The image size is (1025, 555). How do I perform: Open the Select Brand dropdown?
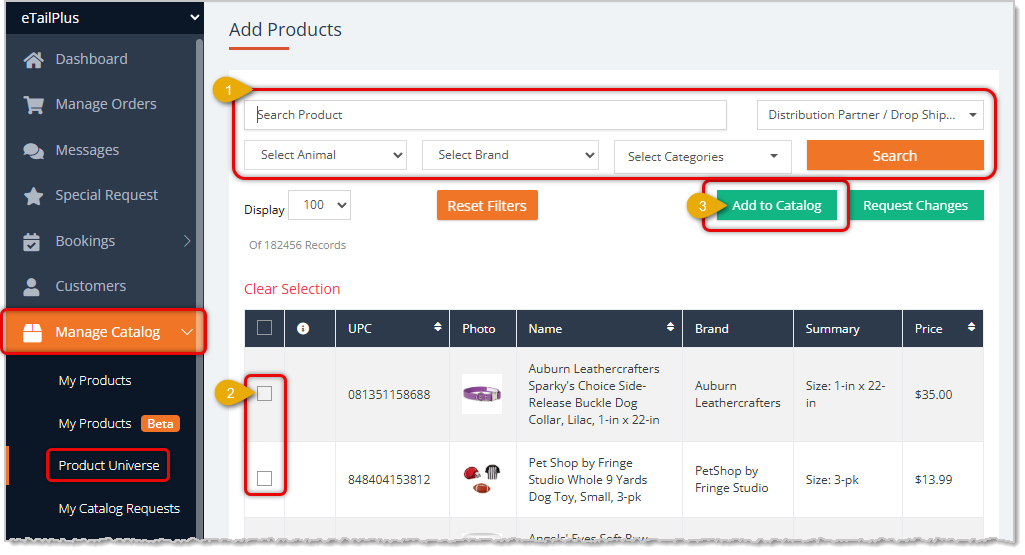[510, 155]
